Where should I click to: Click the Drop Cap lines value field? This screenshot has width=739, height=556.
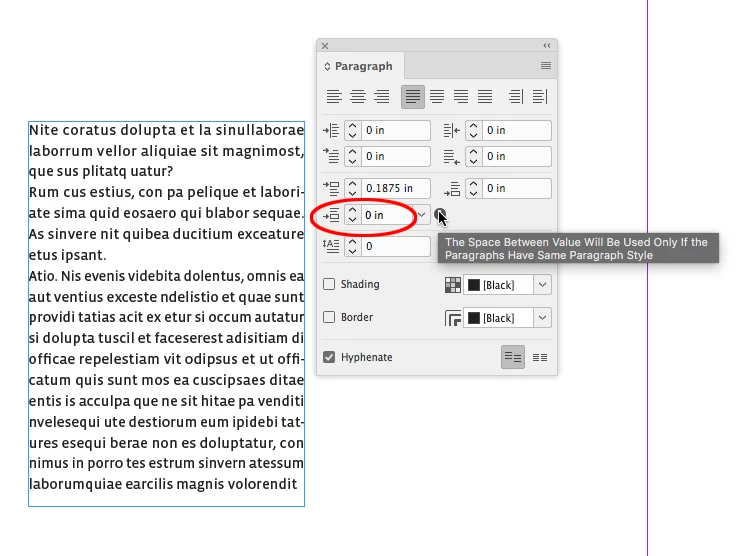pyautogui.click(x=395, y=246)
